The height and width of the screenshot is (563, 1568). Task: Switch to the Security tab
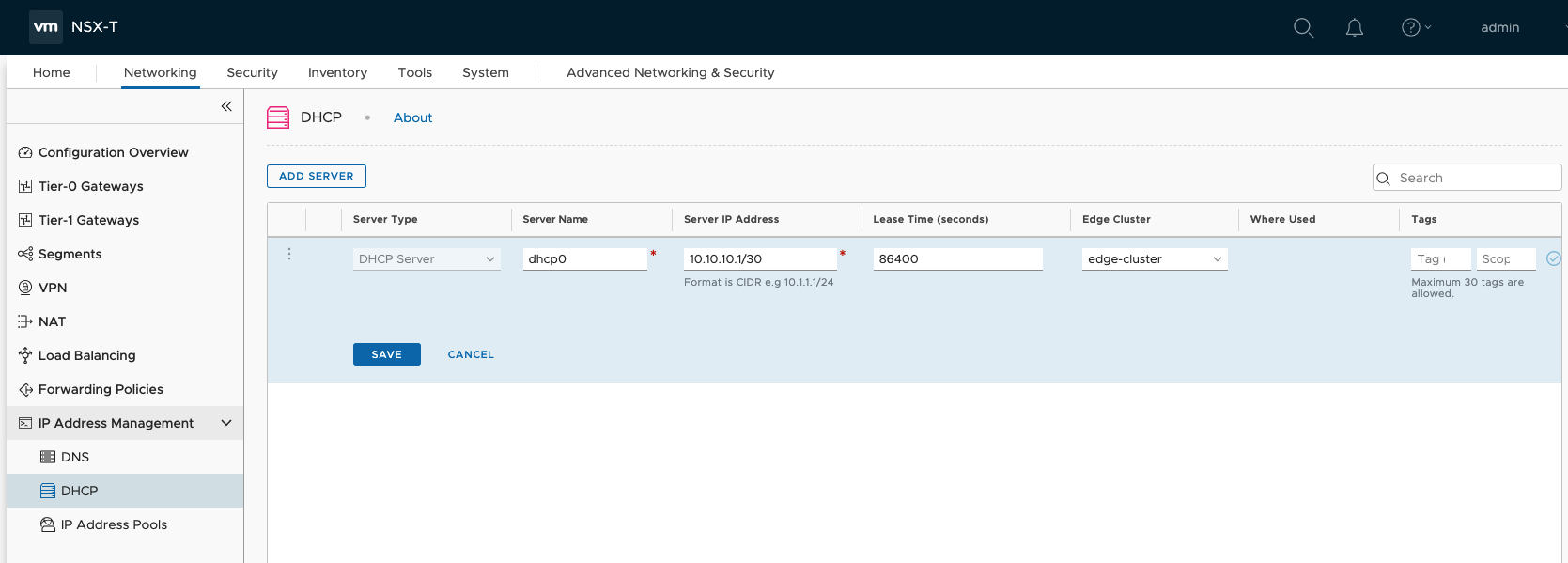[252, 72]
